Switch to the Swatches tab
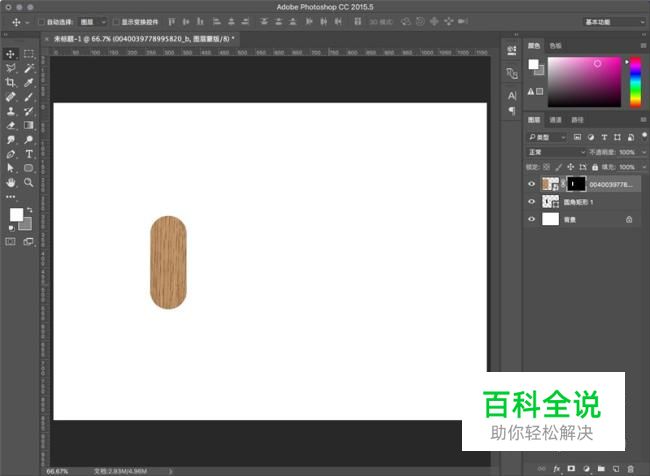The width and height of the screenshot is (650, 476). [555, 46]
